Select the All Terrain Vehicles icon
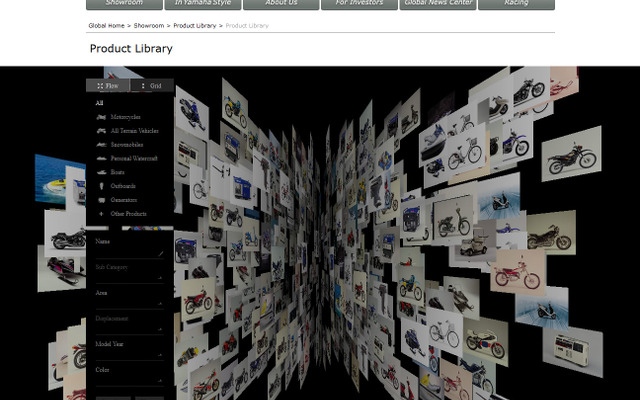640x400 pixels. click(x=101, y=131)
